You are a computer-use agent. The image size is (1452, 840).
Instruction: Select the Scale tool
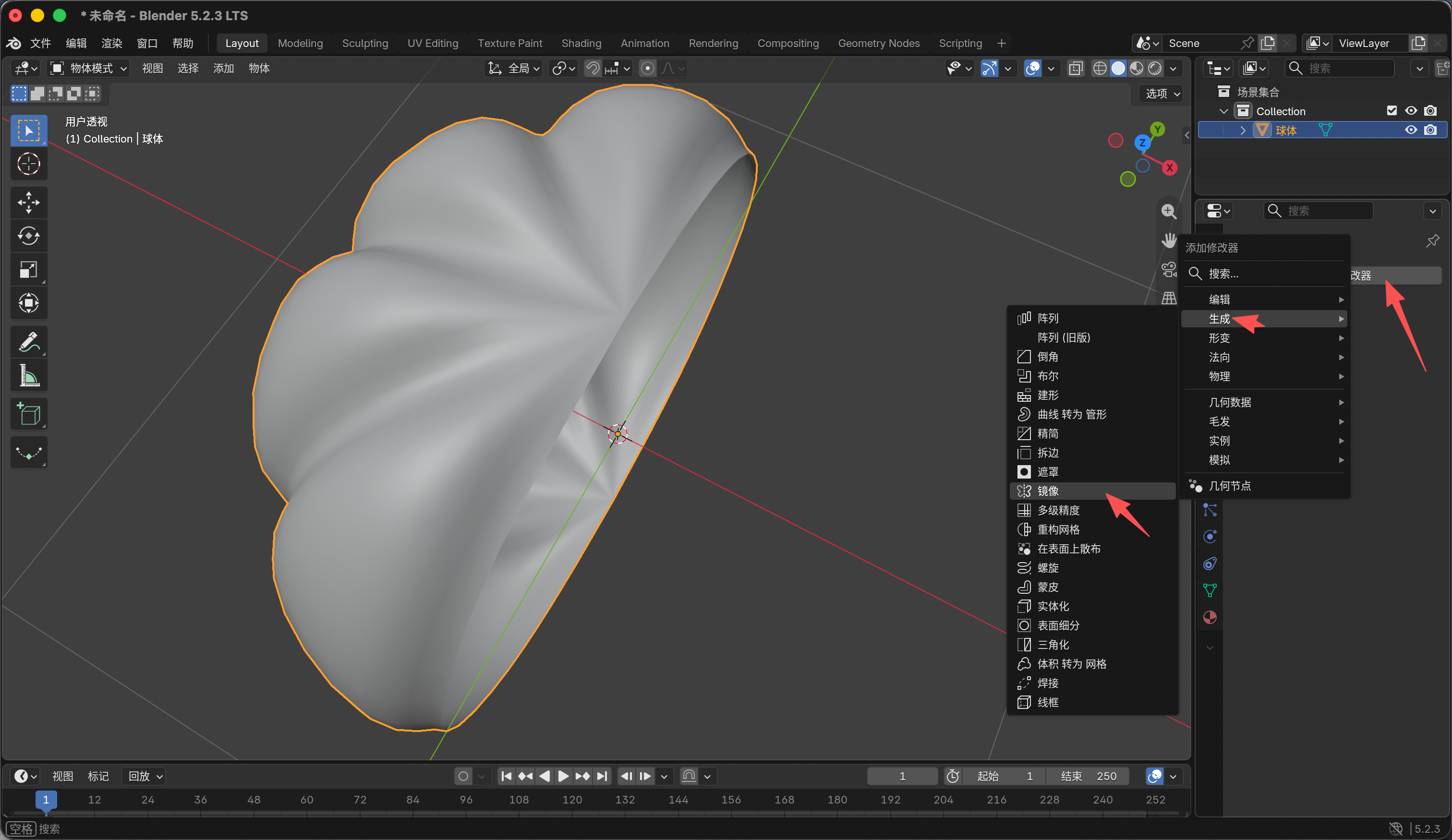29,269
